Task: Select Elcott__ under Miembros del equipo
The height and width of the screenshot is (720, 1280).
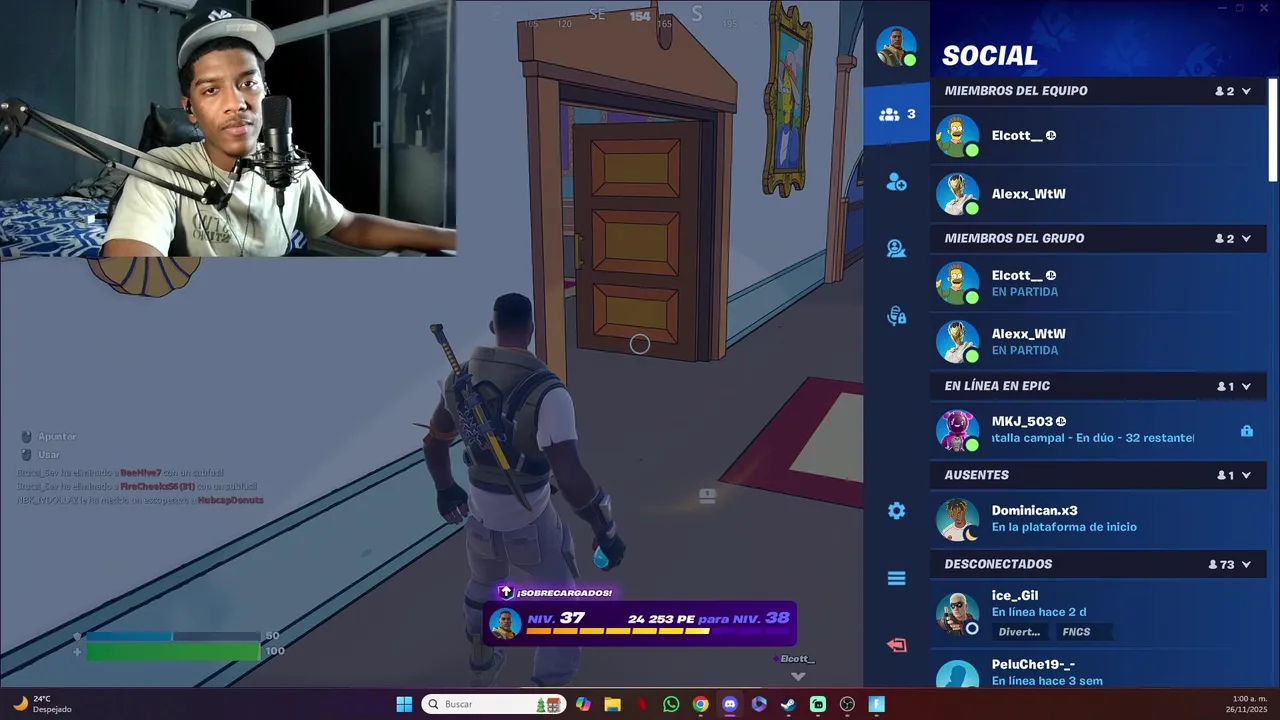Action: point(1099,136)
